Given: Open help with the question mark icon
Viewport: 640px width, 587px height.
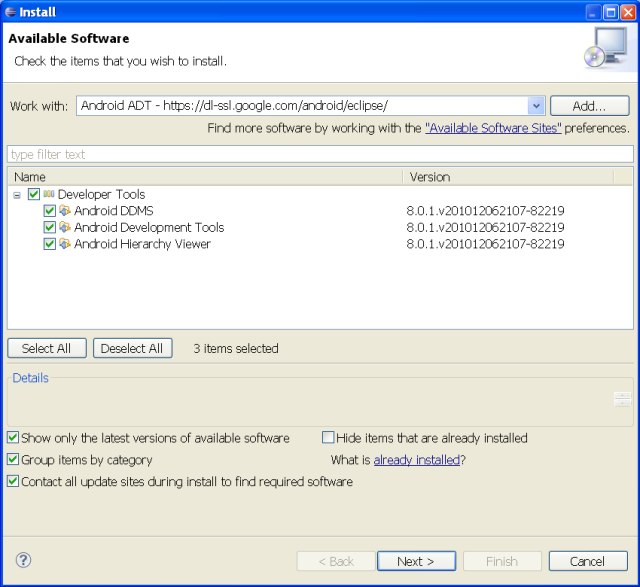Looking at the screenshot, I should click(x=23, y=560).
